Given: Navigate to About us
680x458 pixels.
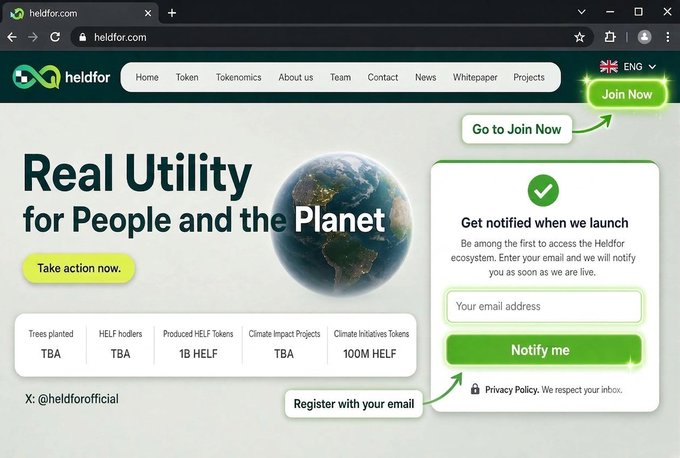Looking at the screenshot, I should [296, 77].
